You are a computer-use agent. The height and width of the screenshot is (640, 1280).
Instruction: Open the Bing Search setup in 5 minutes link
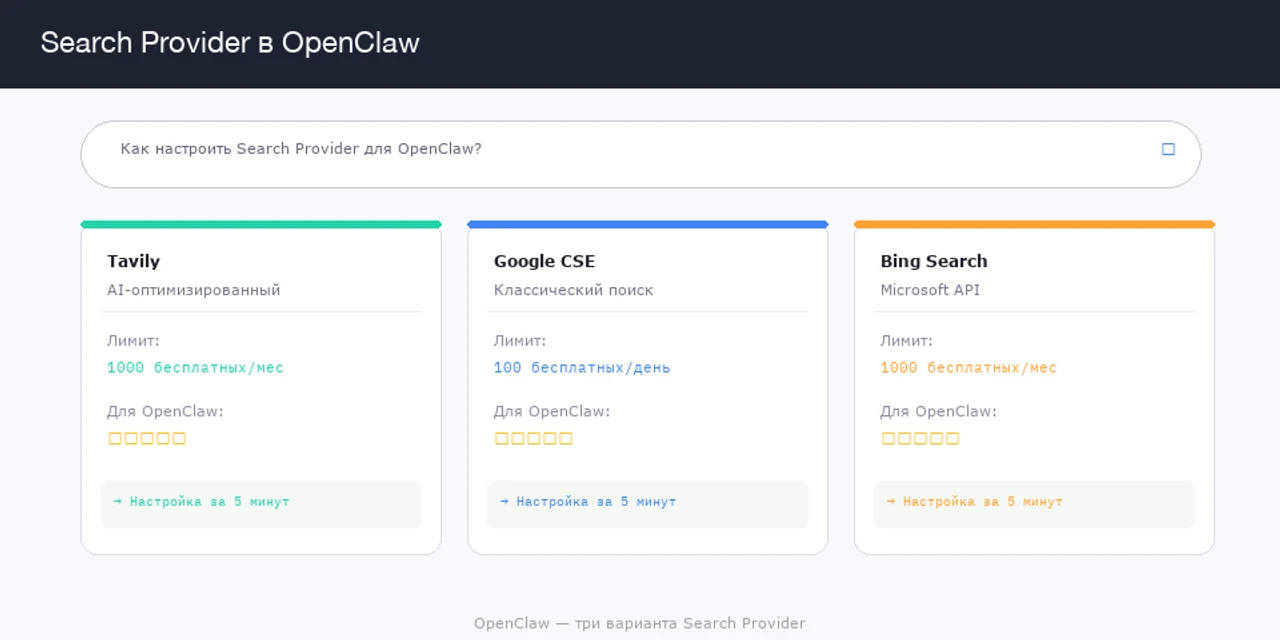tap(1034, 504)
